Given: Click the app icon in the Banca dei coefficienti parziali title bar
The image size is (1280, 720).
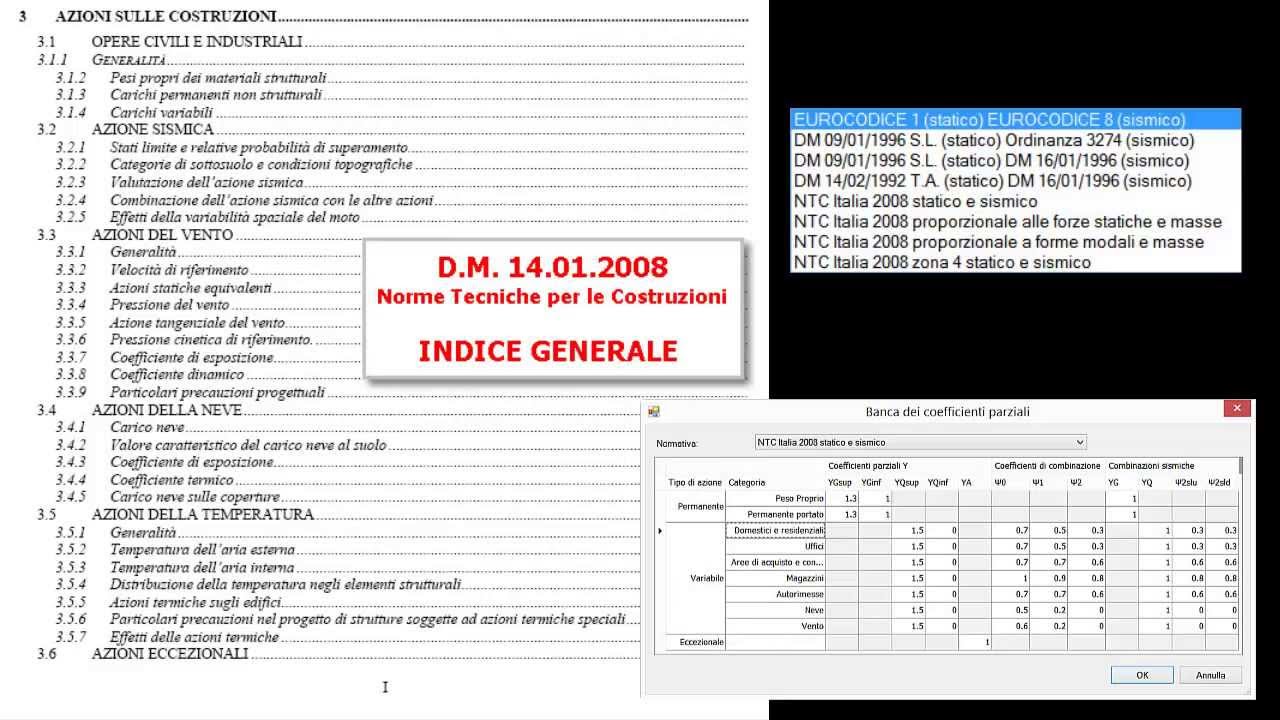Looking at the screenshot, I should 654,411.
